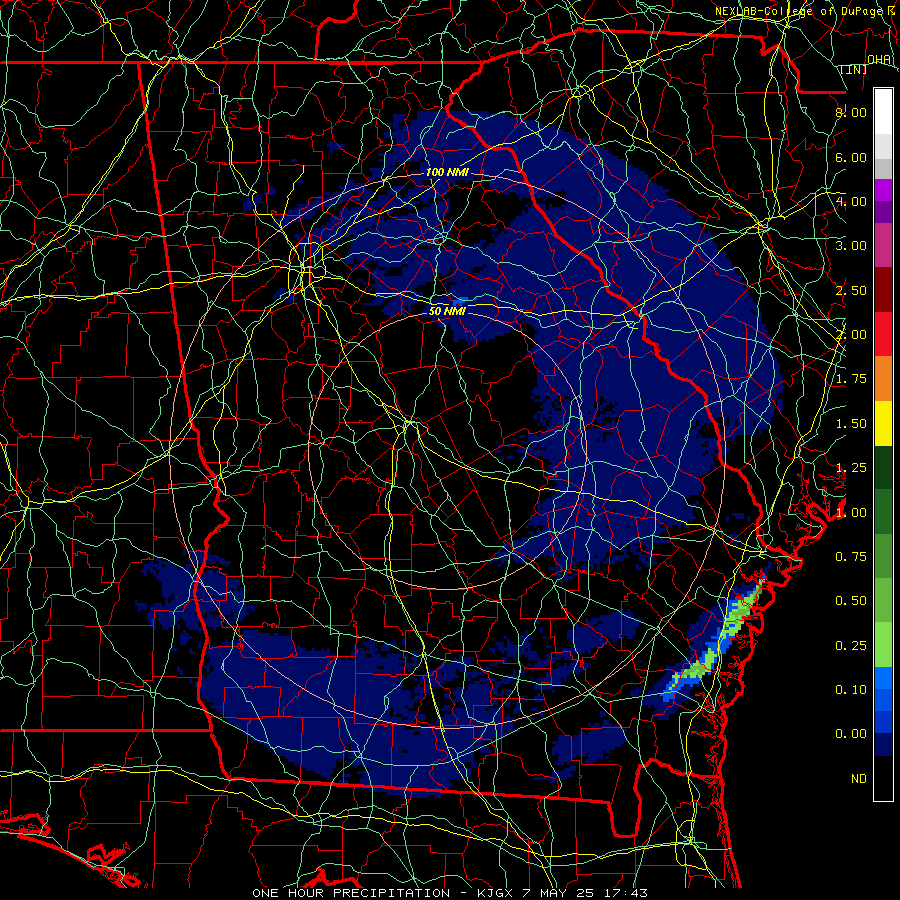Select the bright red swatch in the scale
This screenshot has width=900, height=900.
883,334
